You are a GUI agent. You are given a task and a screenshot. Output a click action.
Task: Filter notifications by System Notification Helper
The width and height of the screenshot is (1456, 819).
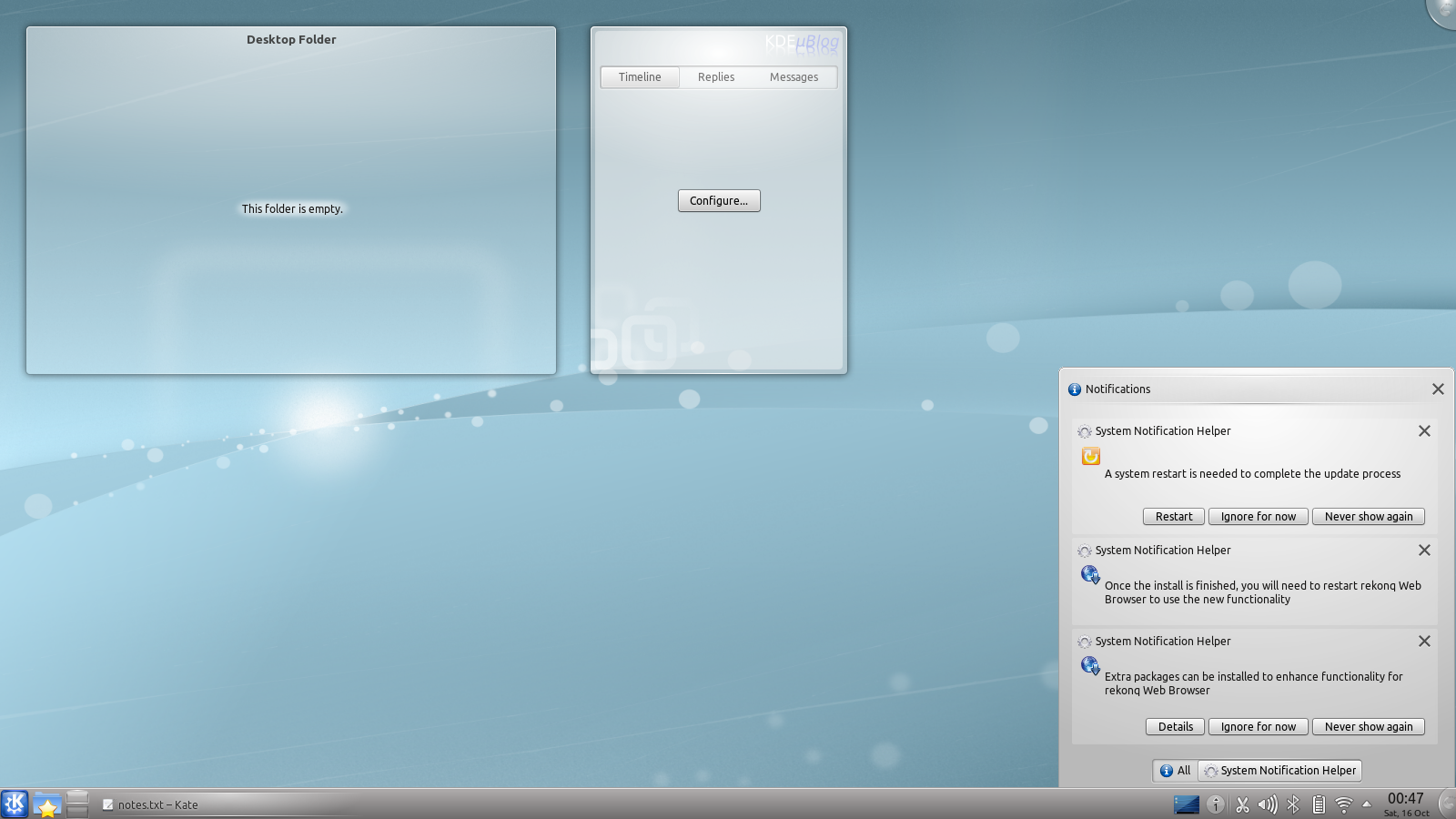[1279, 771]
